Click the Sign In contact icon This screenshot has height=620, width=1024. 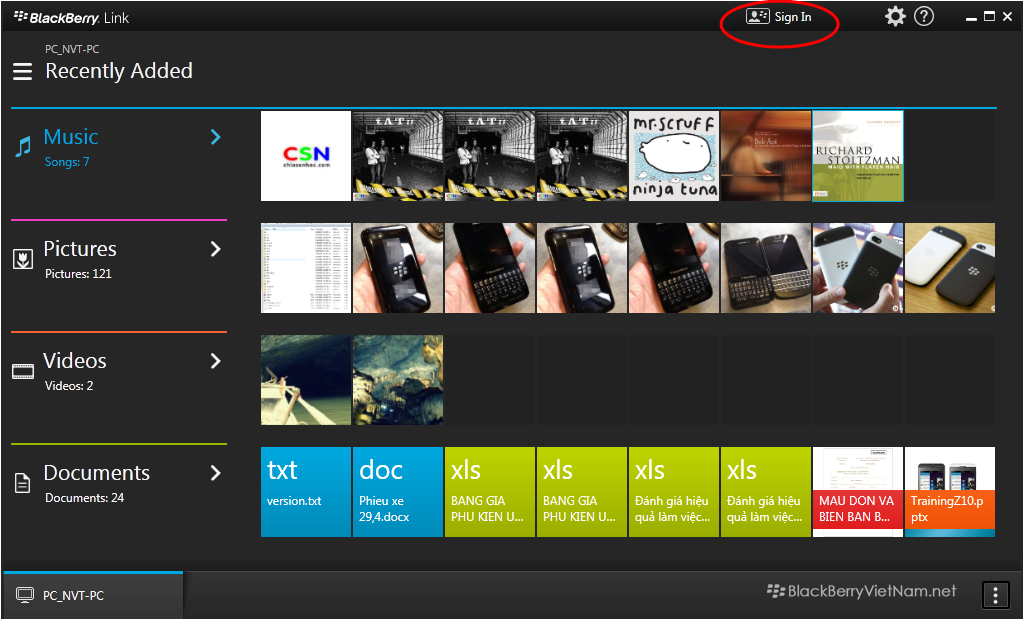(x=758, y=17)
